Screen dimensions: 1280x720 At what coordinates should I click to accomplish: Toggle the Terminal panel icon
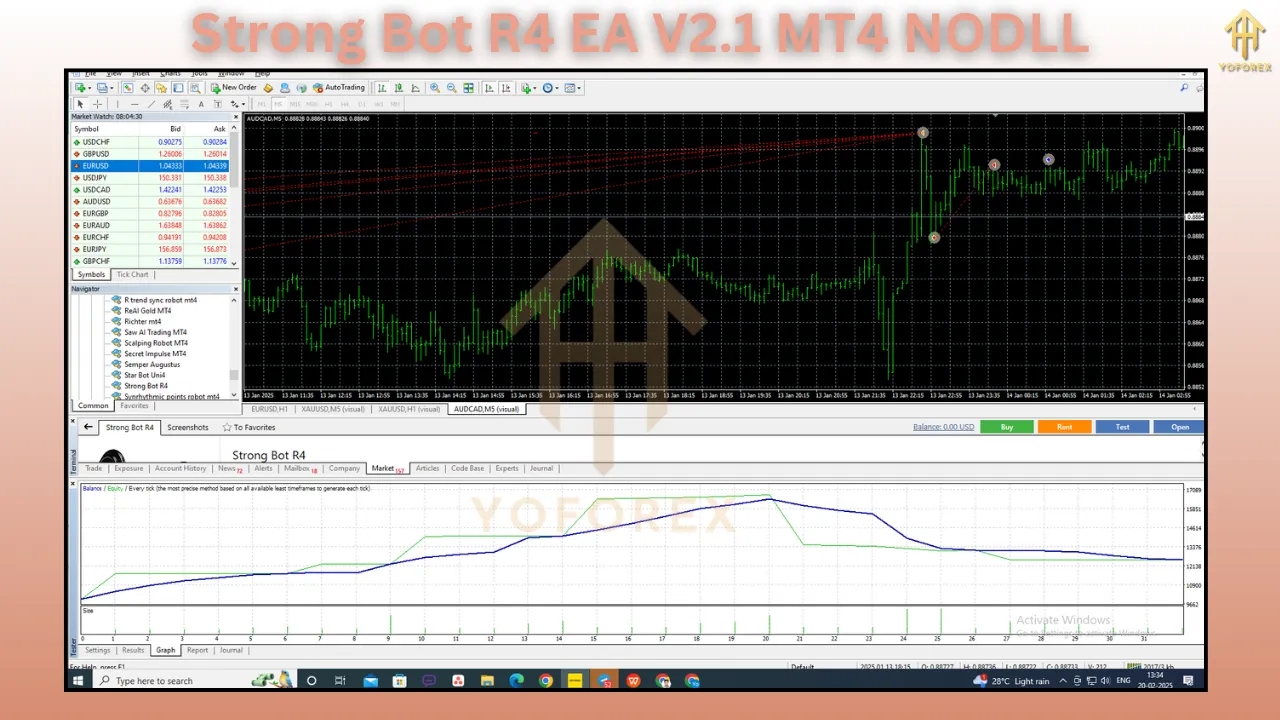coord(178,88)
